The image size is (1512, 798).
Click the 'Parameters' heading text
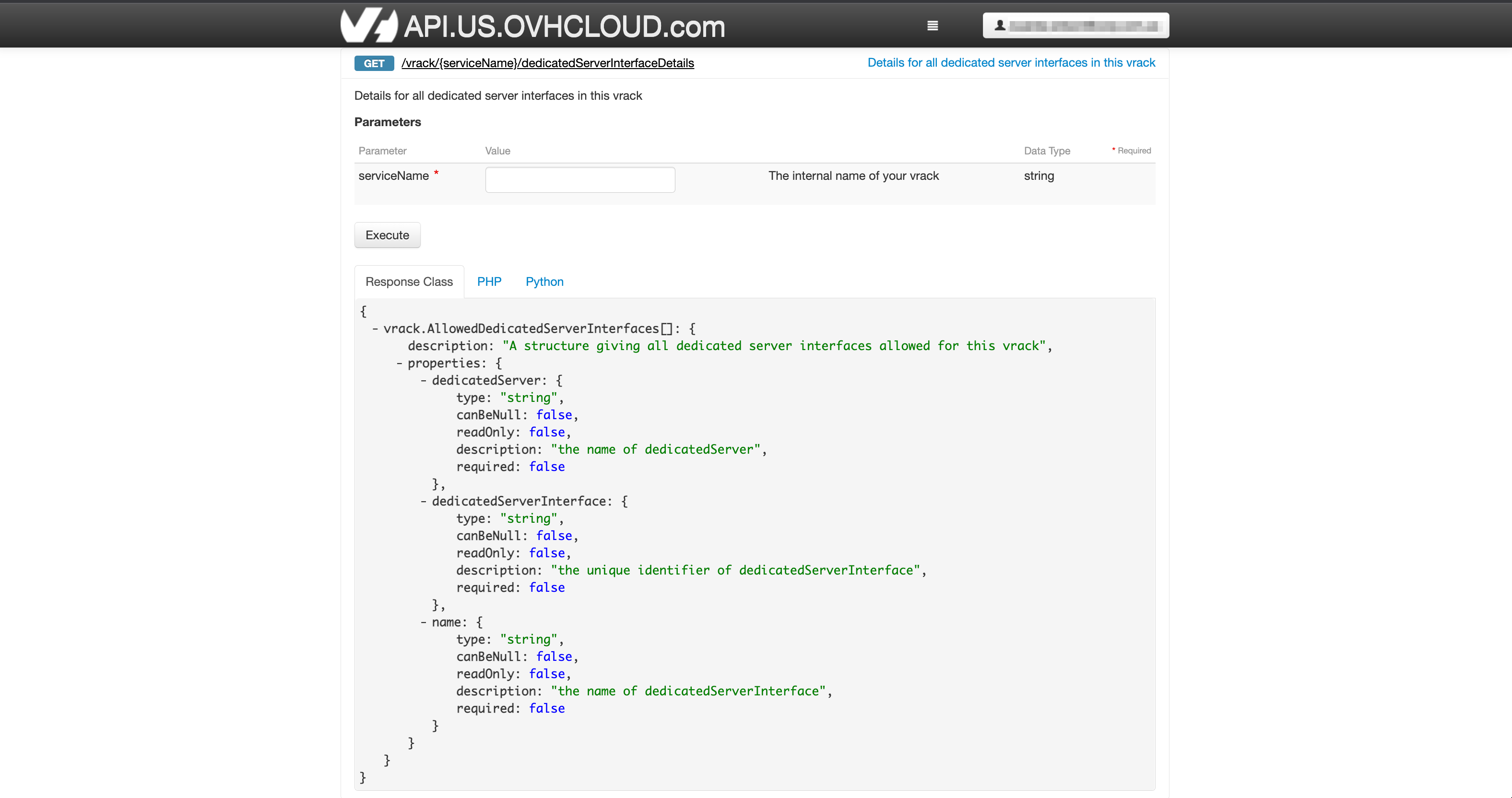coord(388,122)
